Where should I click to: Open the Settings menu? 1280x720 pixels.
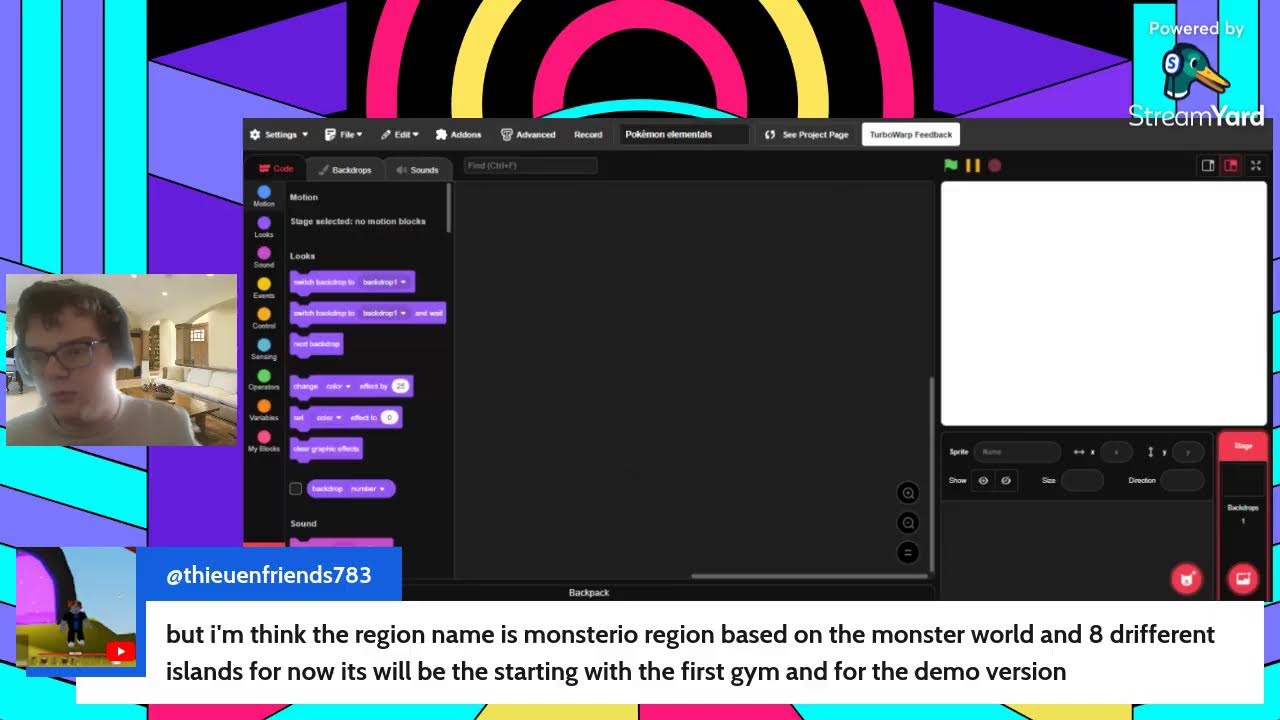pyautogui.click(x=279, y=134)
